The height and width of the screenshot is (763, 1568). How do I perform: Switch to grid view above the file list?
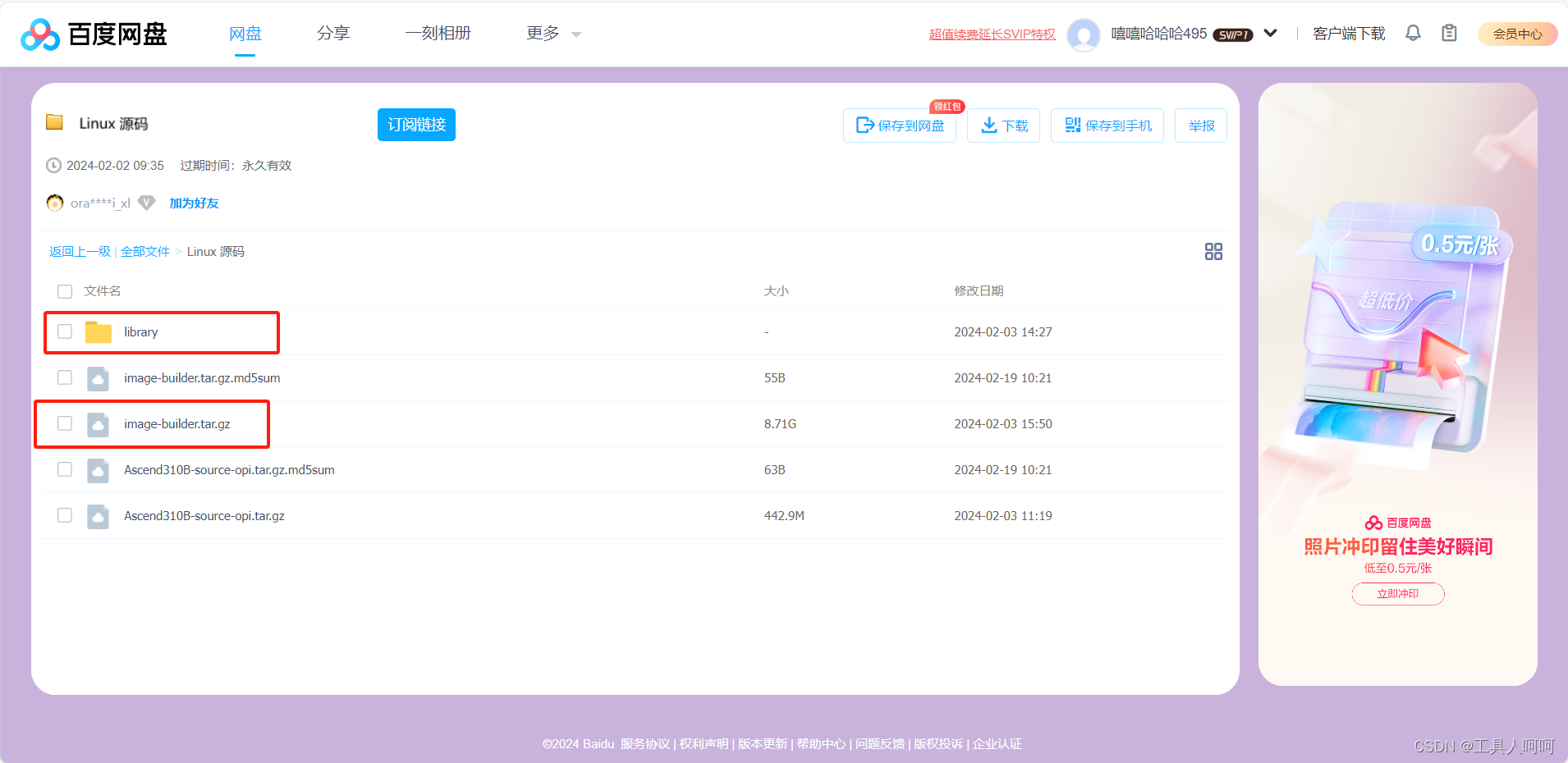pyautogui.click(x=1213, y=251)
